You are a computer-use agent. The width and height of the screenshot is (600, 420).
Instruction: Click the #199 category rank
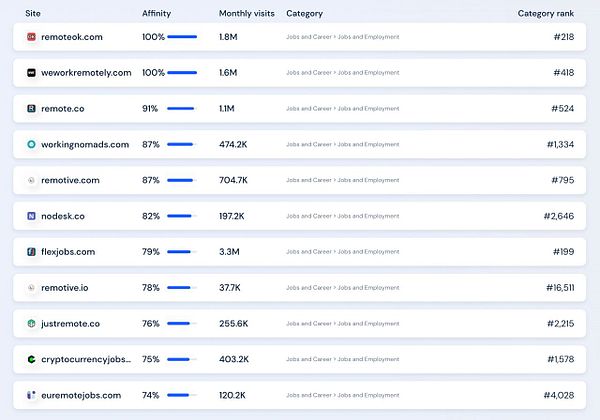coord(563,252)
